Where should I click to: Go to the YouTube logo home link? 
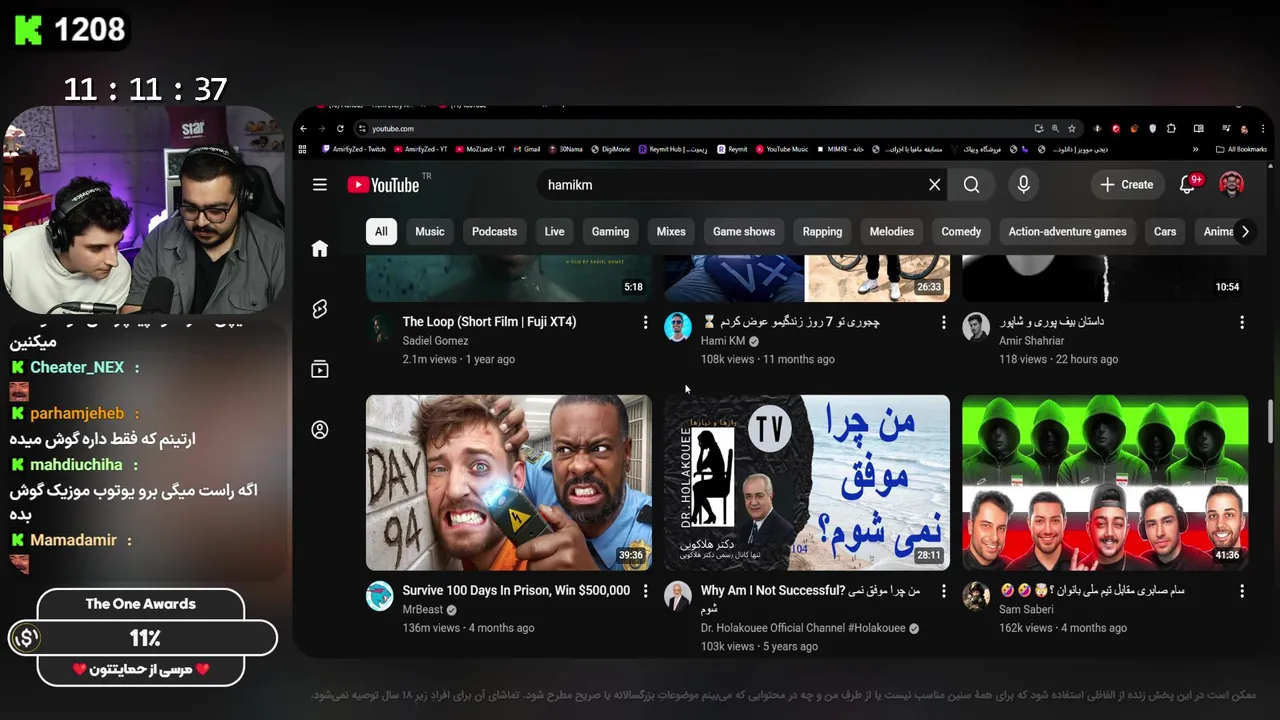click(384, 185)
